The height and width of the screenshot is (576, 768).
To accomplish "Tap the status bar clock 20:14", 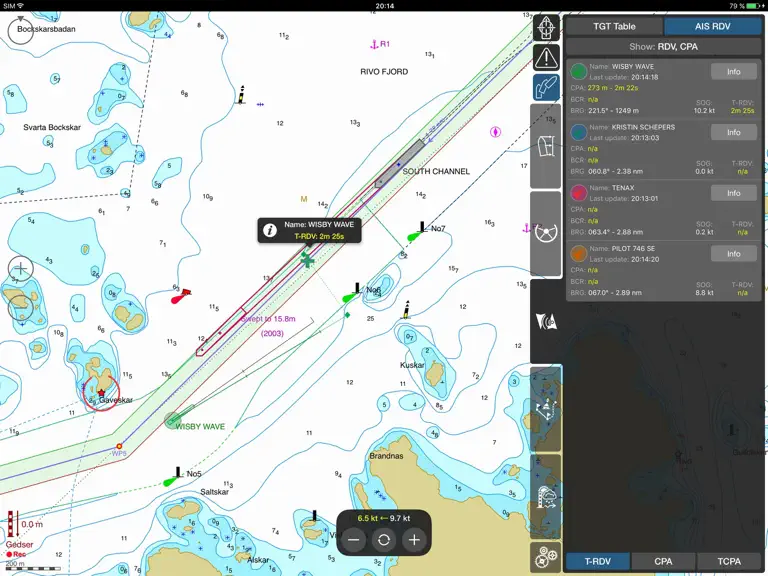I will click(384, 6).
